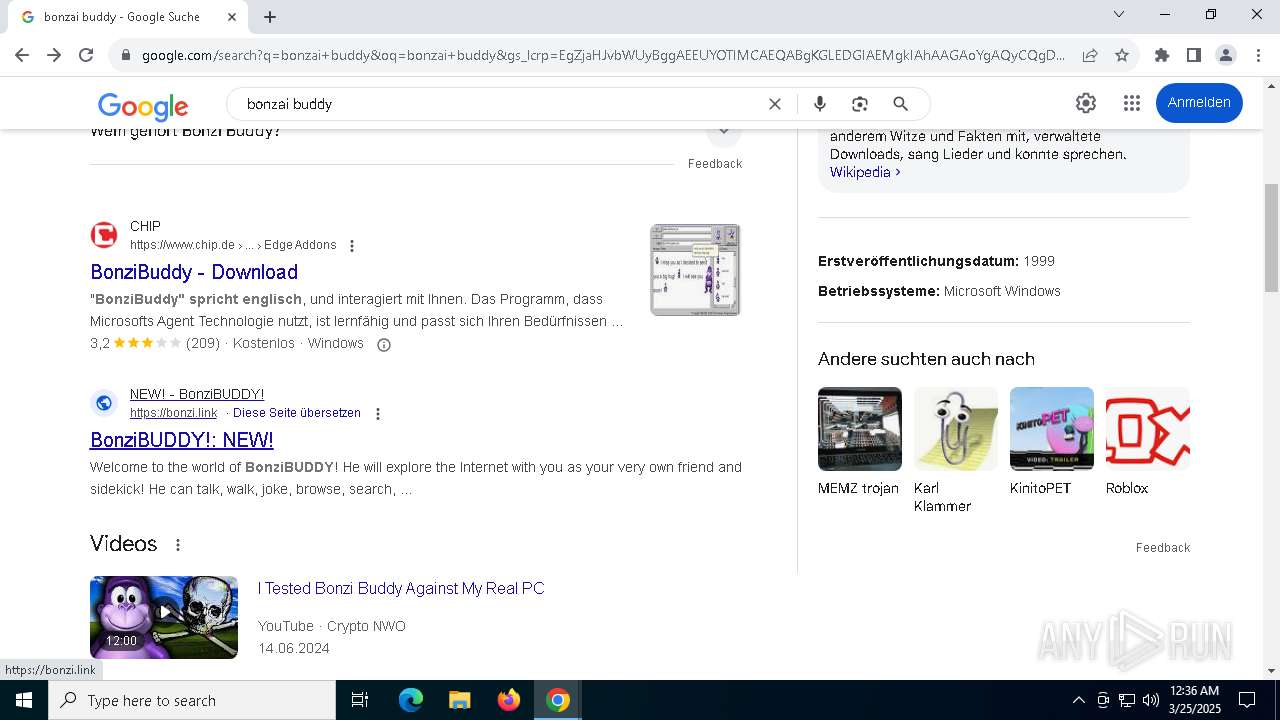Screen dimensions: 1280x720
Task: Open the Google apps grid
Action: tap(1132, 103)
